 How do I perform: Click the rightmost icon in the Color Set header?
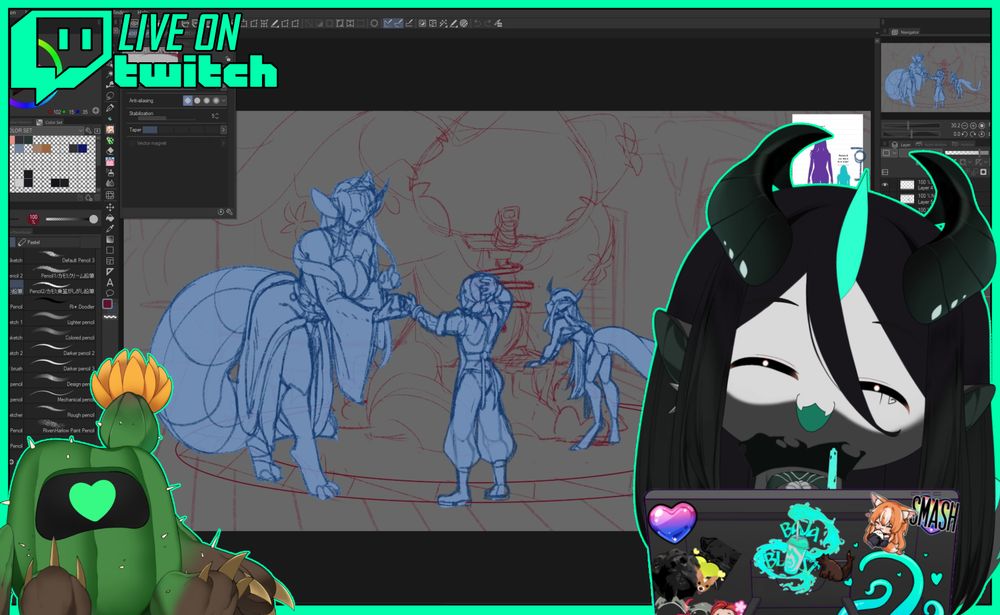pos(97,131)
